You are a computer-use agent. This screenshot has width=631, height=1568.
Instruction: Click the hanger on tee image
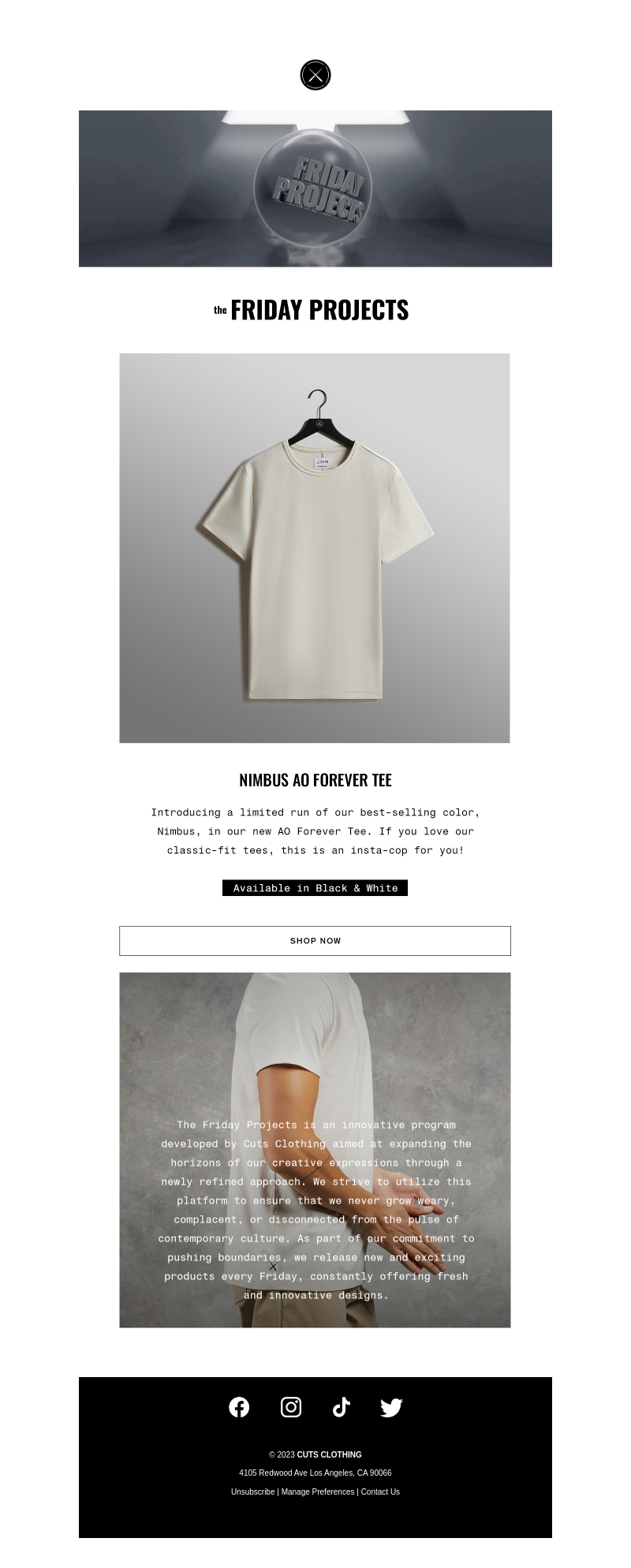click(x=318, y=418)
